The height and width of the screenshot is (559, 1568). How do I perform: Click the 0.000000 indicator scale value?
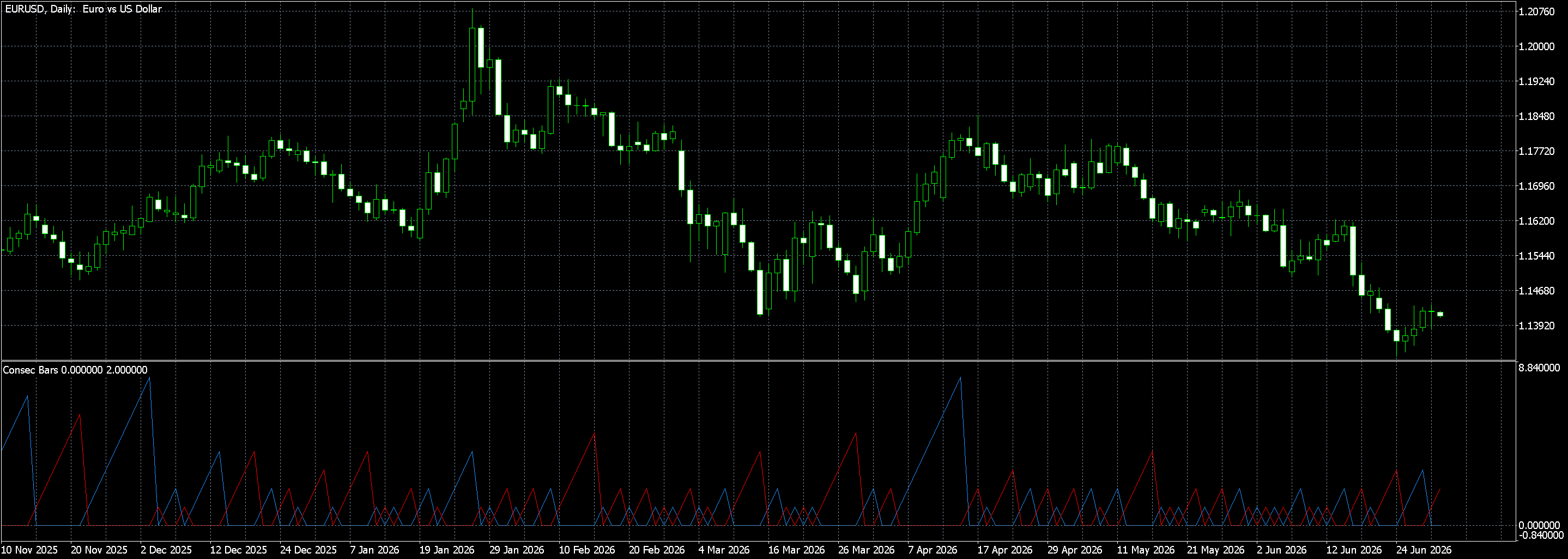[x=1540, y=525]
